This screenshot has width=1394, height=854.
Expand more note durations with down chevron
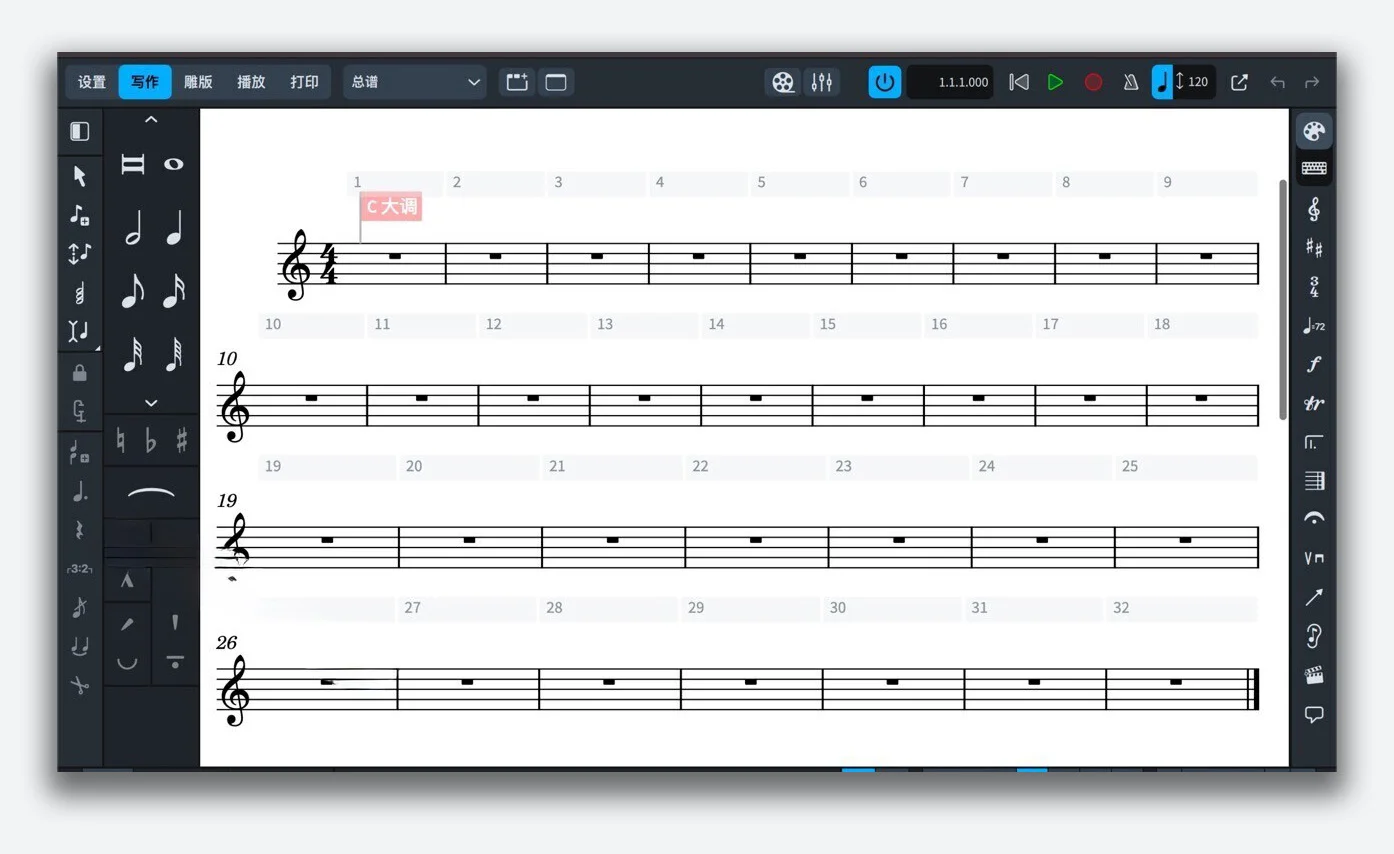[151, 403]
